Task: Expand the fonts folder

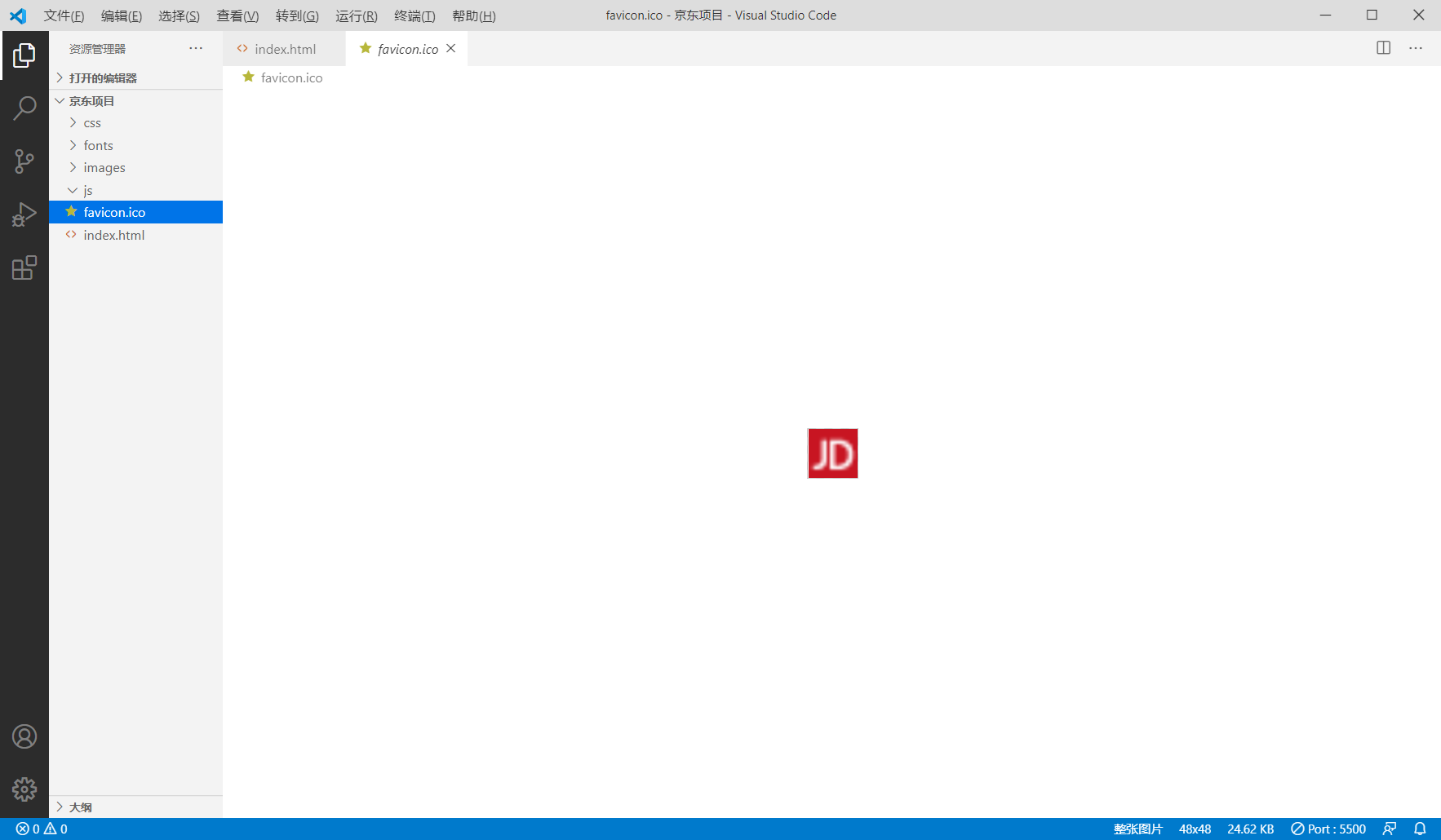Action: pyautogui.click(x=135, y=145)
